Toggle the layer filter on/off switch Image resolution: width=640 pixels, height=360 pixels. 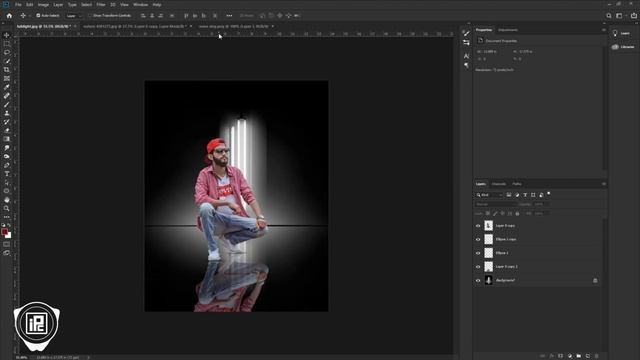point(549,194)
